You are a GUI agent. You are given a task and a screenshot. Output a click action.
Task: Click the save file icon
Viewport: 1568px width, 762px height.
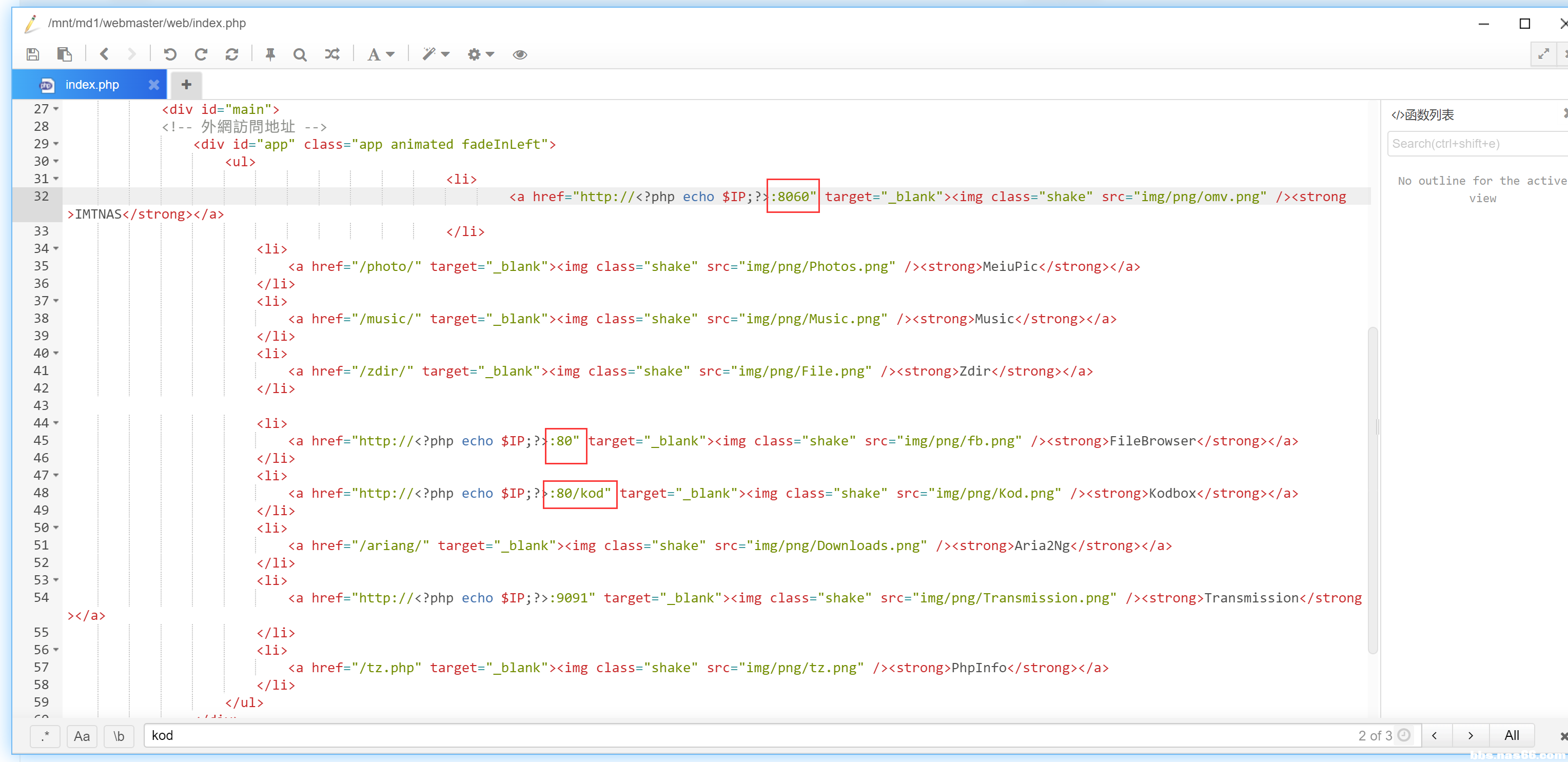(33, 54)
